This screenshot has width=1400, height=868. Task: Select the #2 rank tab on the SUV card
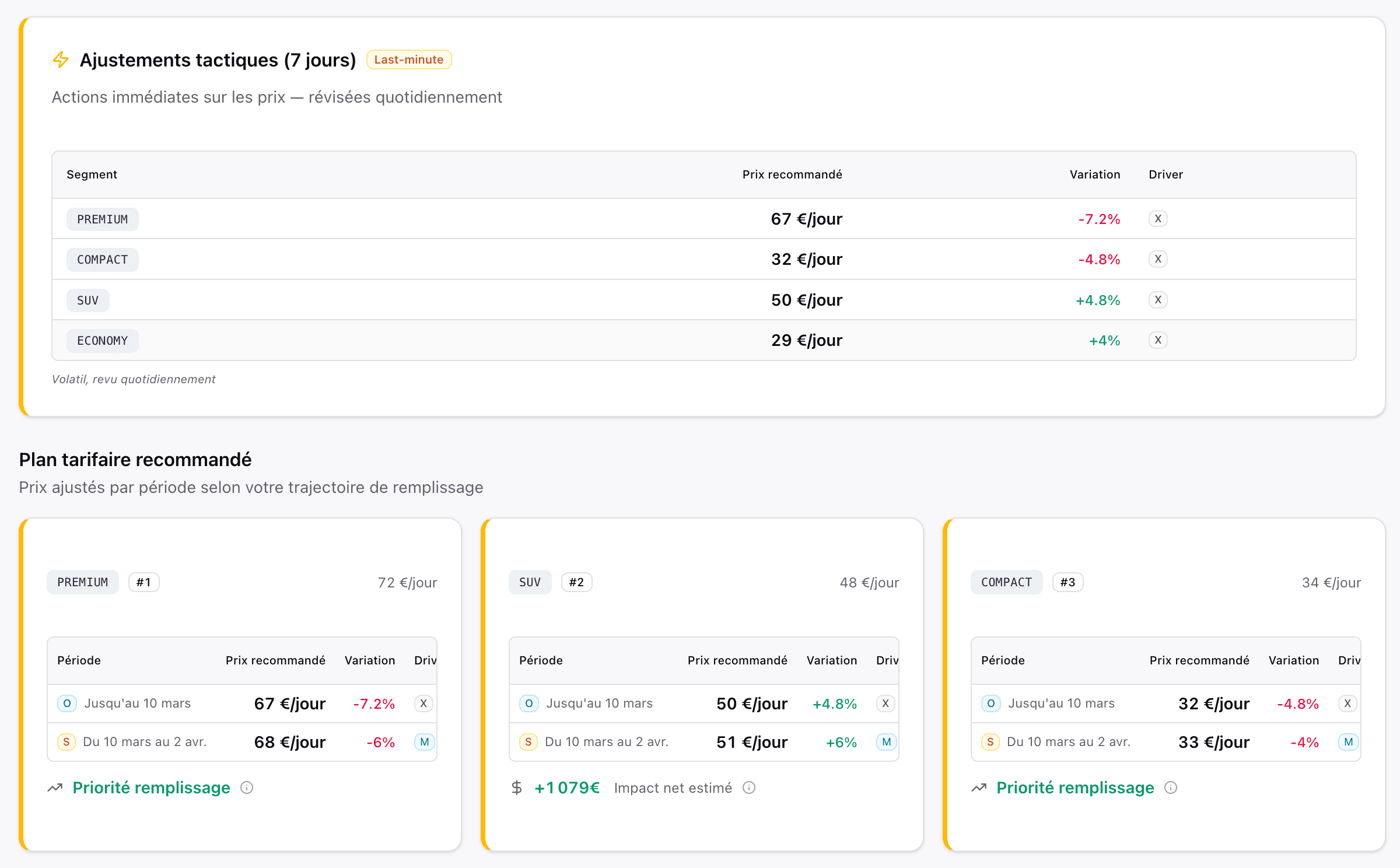[576, 582]
